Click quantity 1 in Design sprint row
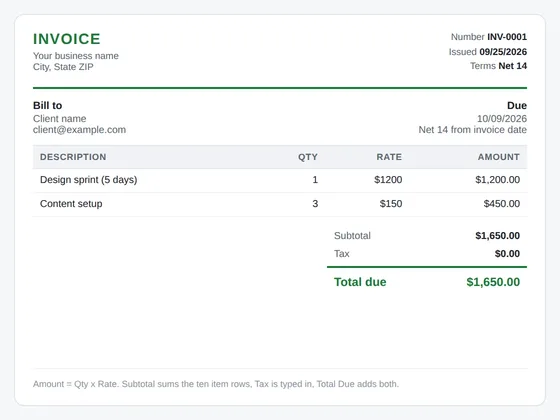560x420 pixels. pyautogui.click(x=315, y=180)
